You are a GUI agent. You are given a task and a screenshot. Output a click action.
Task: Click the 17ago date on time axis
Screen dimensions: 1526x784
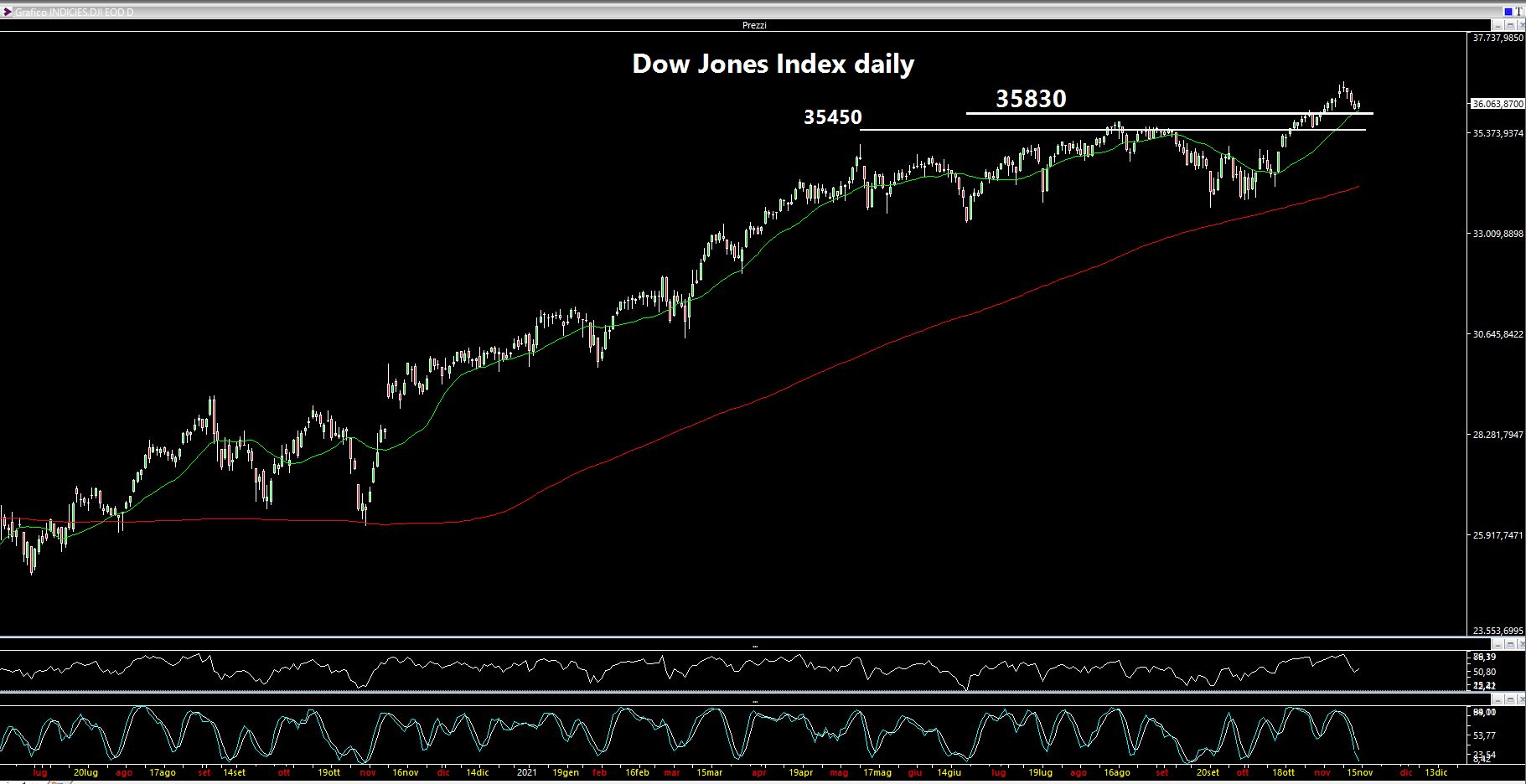click(x=162, y=772)
